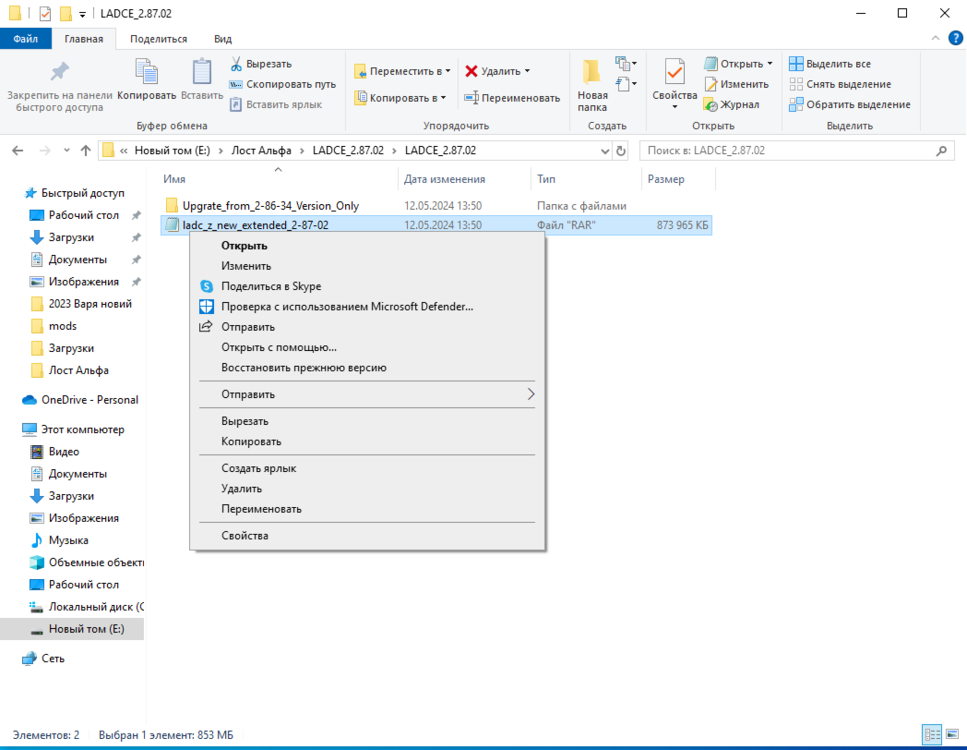Click the Pin to Quick Access icon
This screenshot has width=967, height=750.
[x=59, y=72]
